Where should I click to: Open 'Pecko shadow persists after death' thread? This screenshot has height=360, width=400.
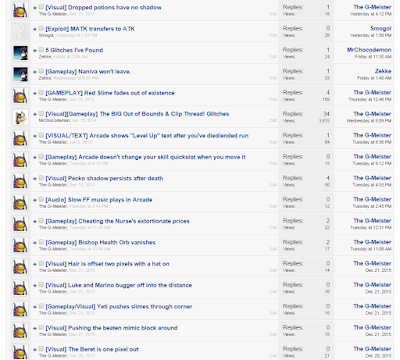104,178
